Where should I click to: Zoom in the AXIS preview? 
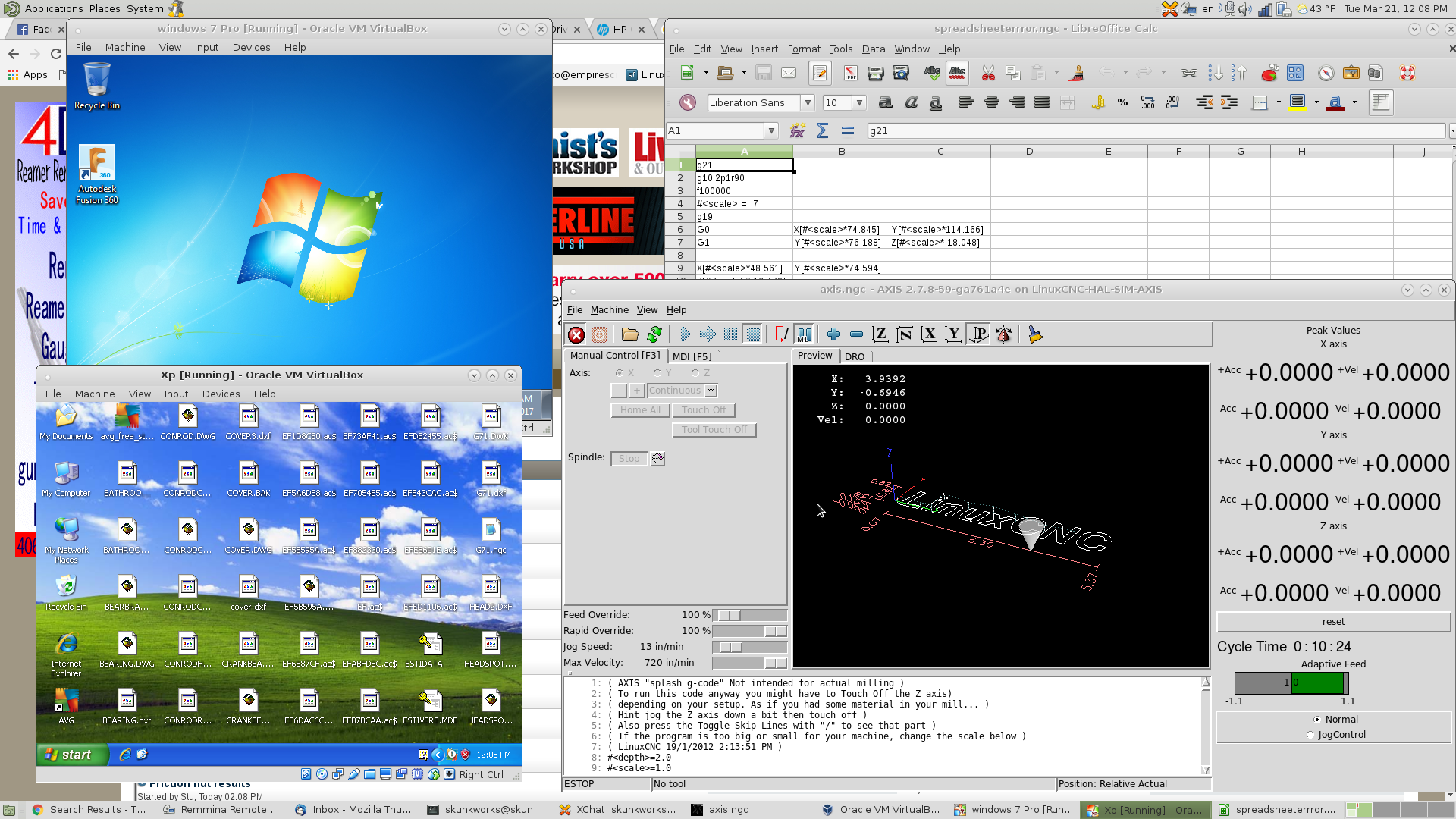pos(833,334)
